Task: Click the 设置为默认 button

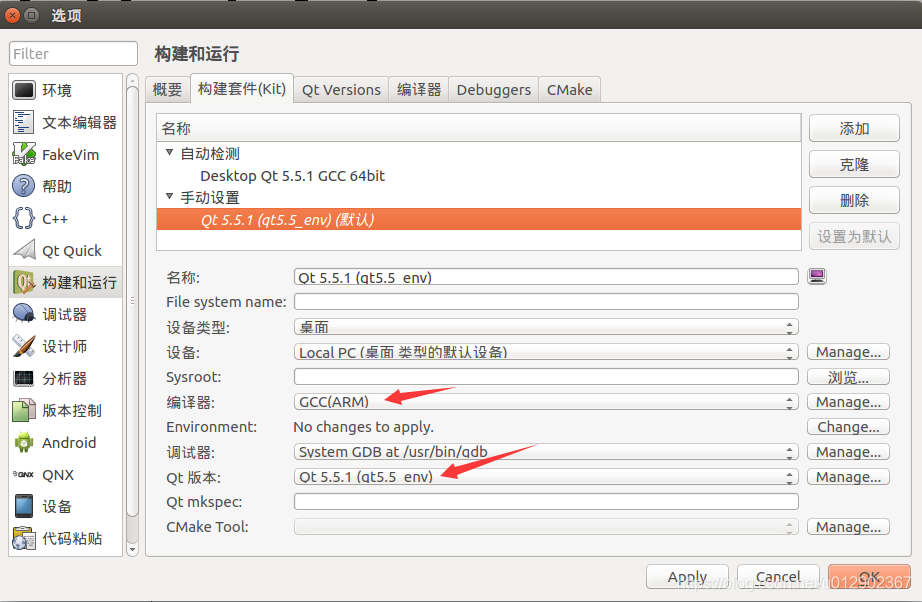Action: [854, 236]
